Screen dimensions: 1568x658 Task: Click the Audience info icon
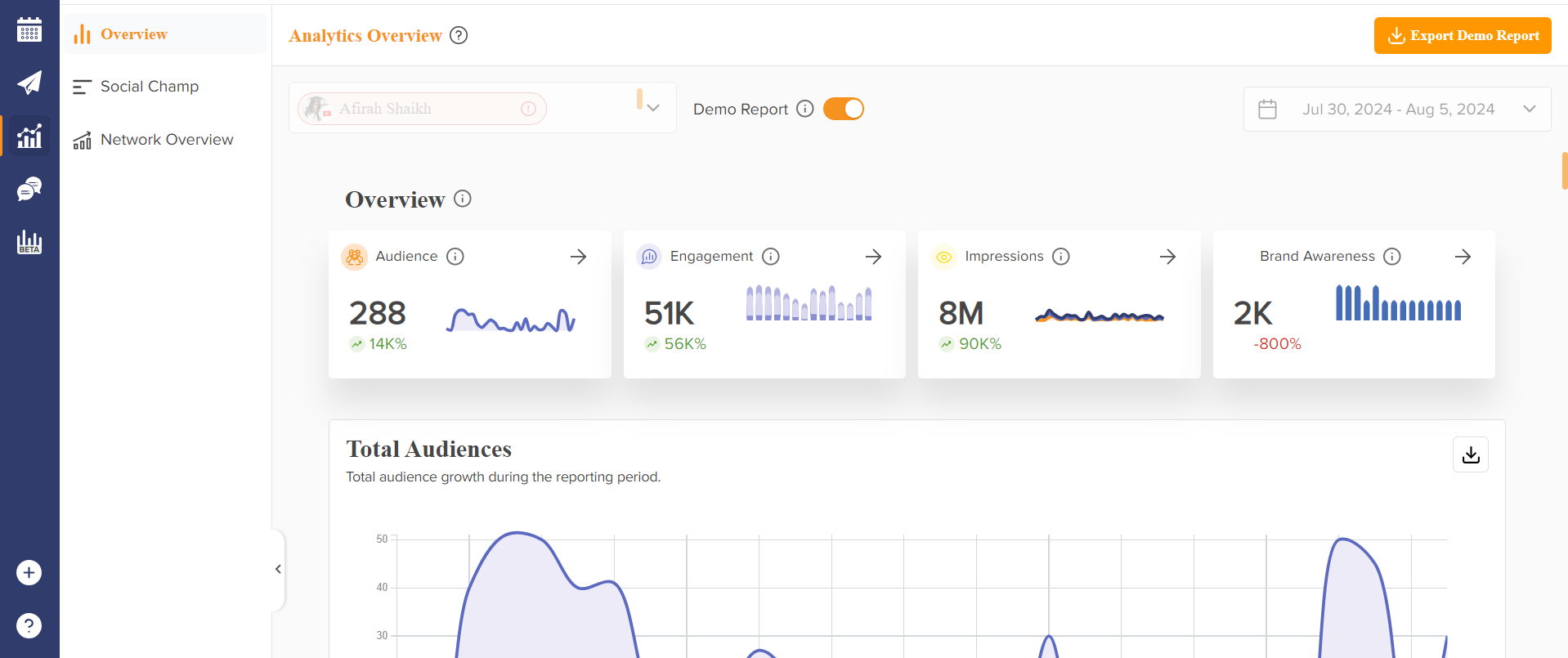click(455, 257)
